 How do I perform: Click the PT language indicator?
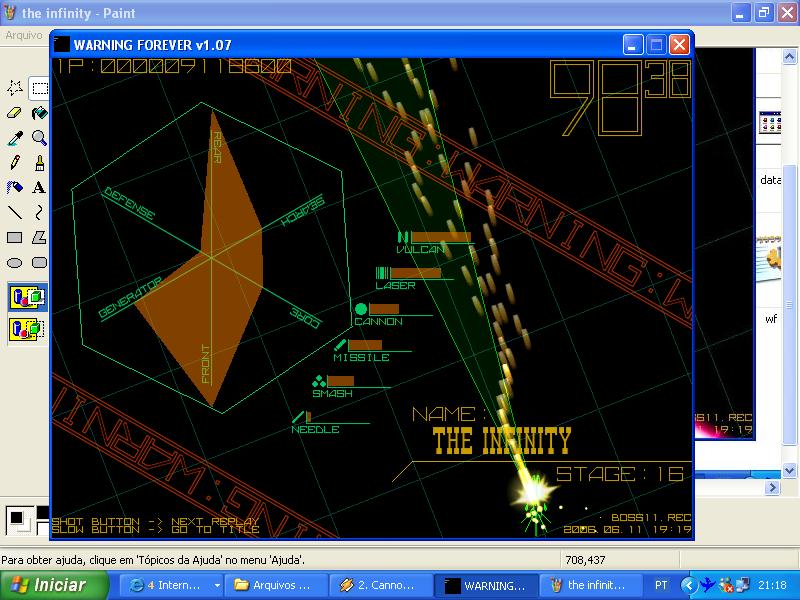tap(661, 585)
